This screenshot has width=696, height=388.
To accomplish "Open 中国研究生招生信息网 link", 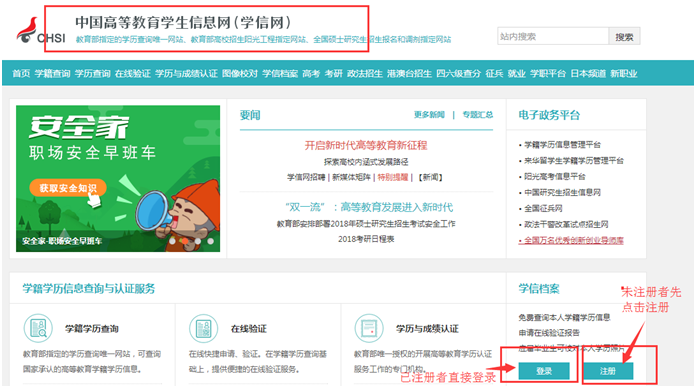I will pyautogui.click(x=562, y=192).
